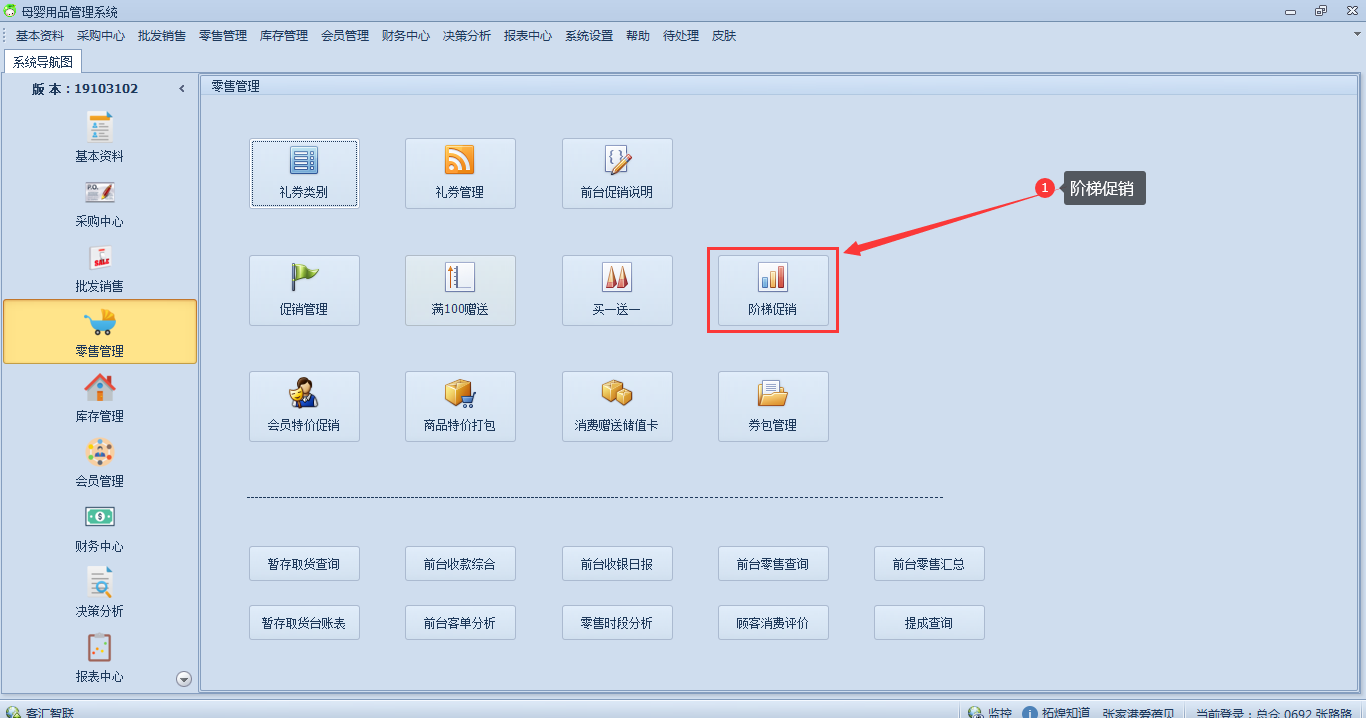Image resolution: width=1366 pixels, height=718 pixels.
Task: Open the 库存管理 menu
Action: point(284,35)
